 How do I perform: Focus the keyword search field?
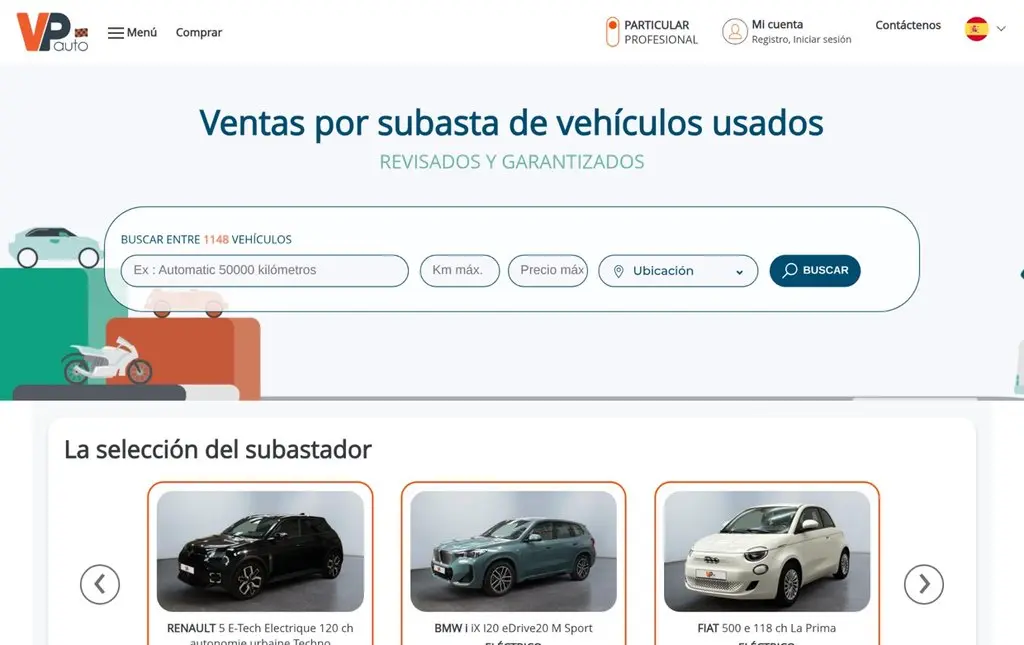[264, 270]
